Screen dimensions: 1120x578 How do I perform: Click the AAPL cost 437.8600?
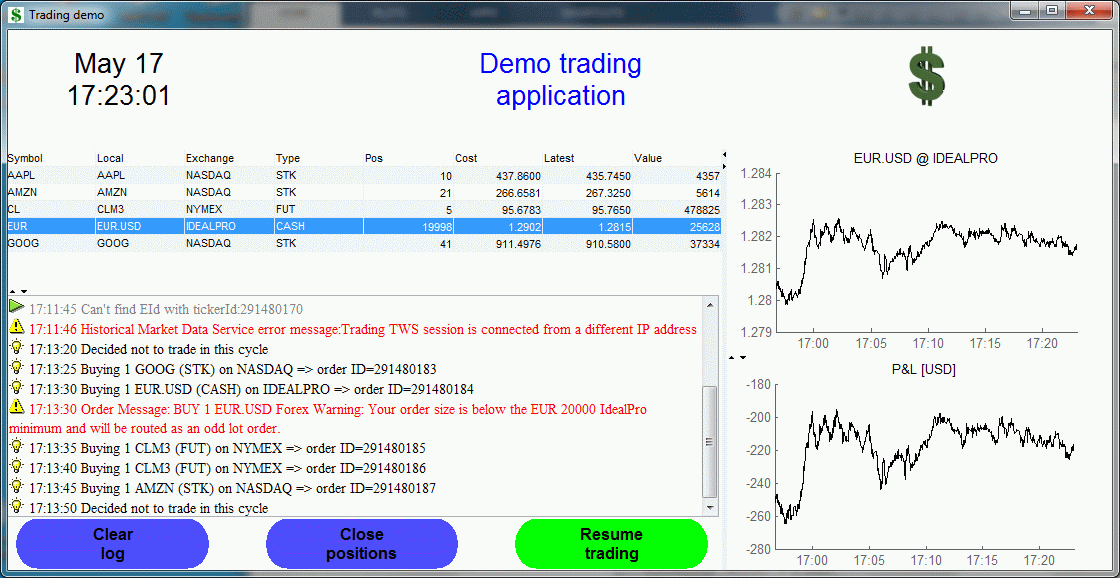click(x=499, y=175)
